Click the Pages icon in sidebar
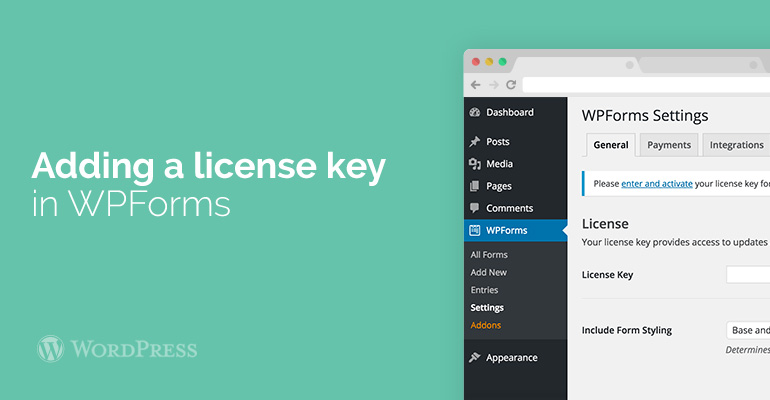The height and width of the screenshot is (400, 770). click(474, 186)
